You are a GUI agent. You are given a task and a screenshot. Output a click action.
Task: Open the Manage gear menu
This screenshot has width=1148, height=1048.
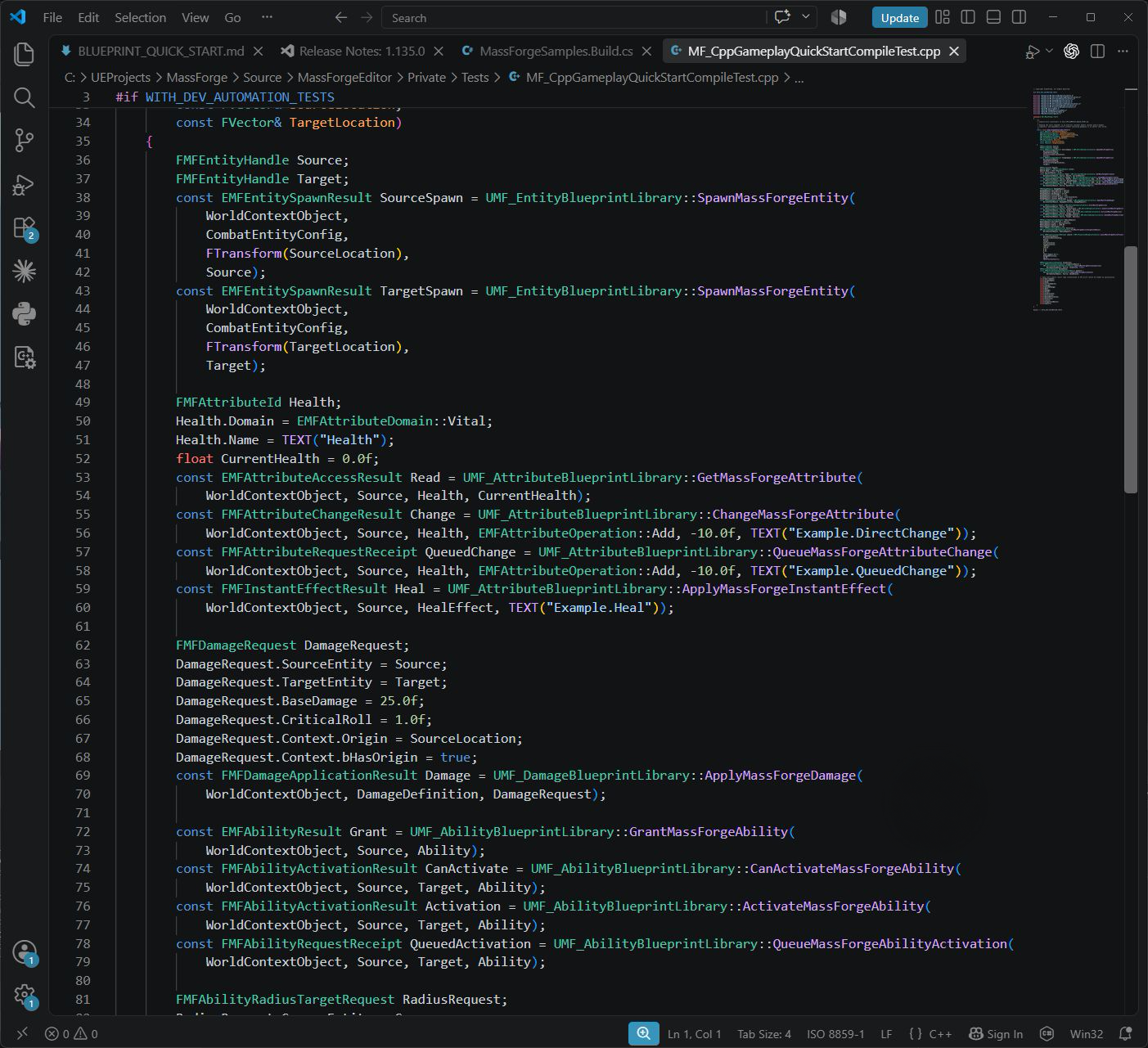click(25, 995)
